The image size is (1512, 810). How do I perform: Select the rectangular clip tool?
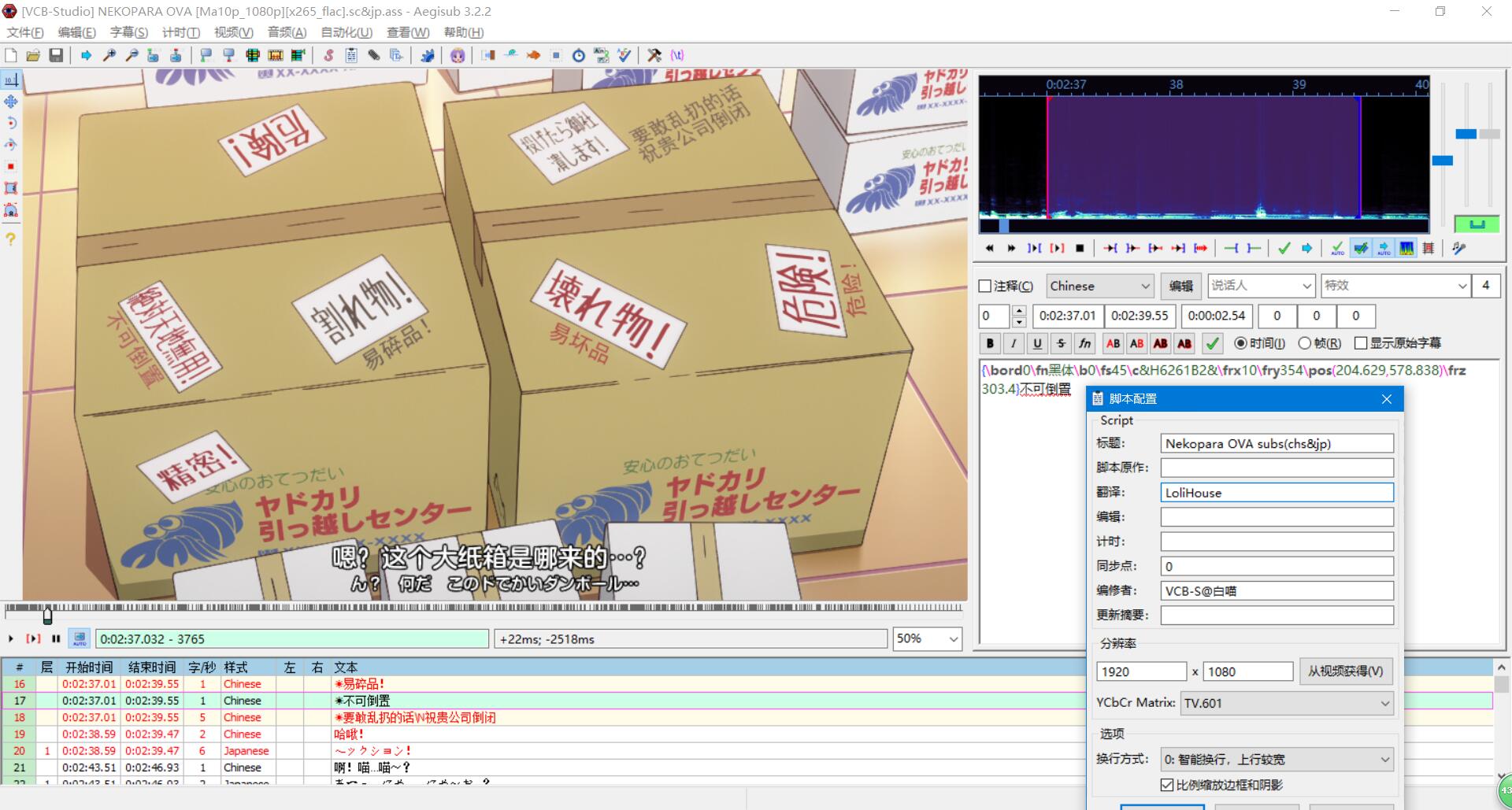coord(11,188)
